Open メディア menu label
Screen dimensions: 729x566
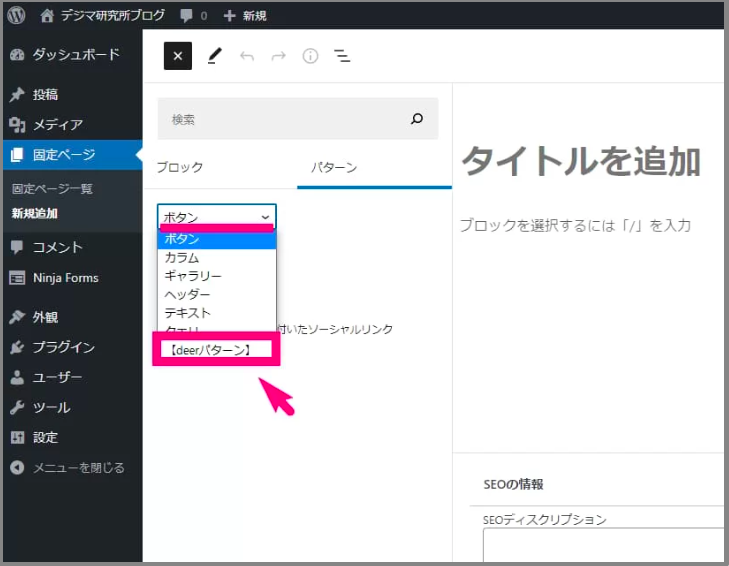tap(58, 125)
